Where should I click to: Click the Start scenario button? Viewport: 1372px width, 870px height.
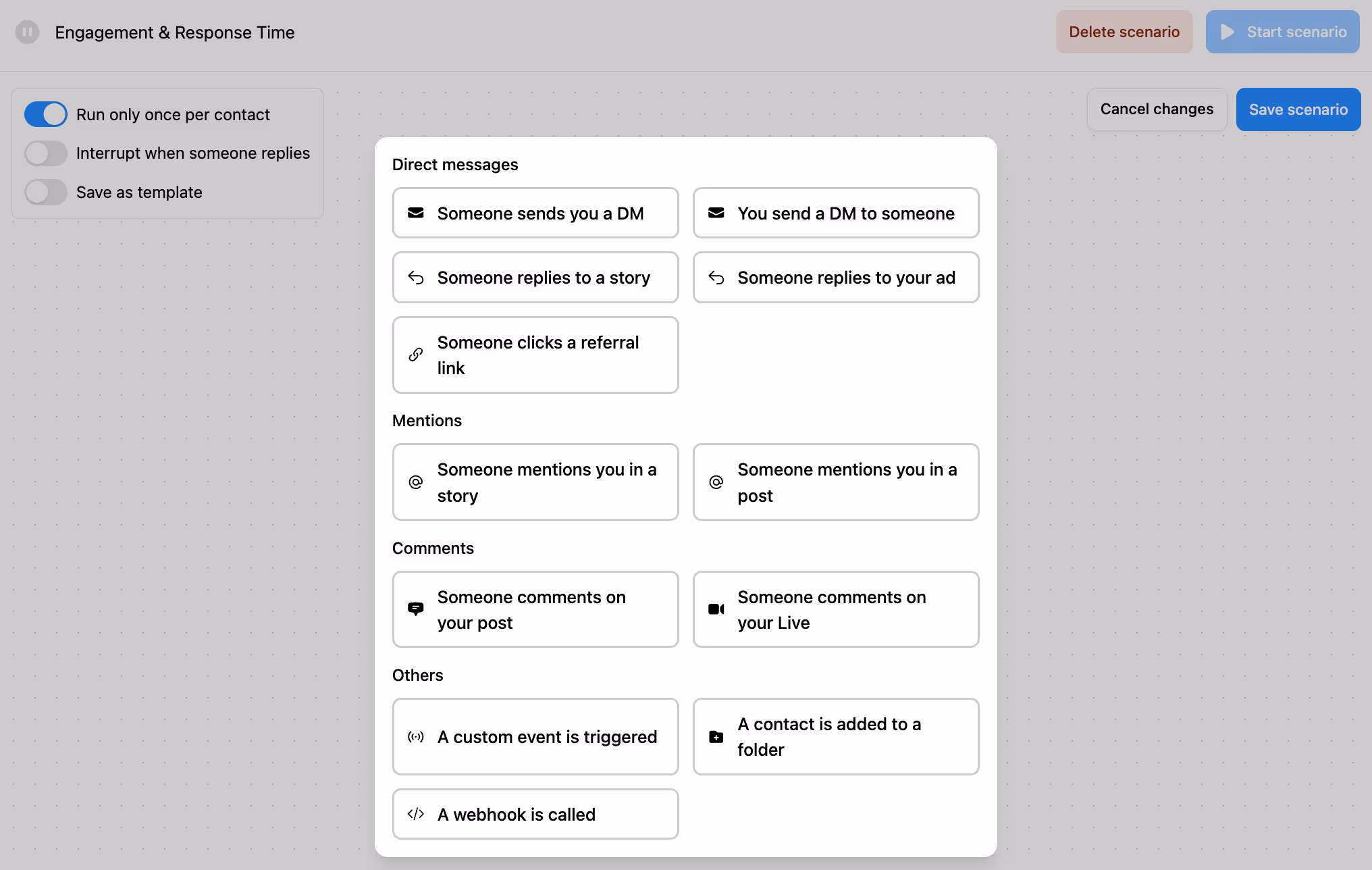tap(1282, 32)
